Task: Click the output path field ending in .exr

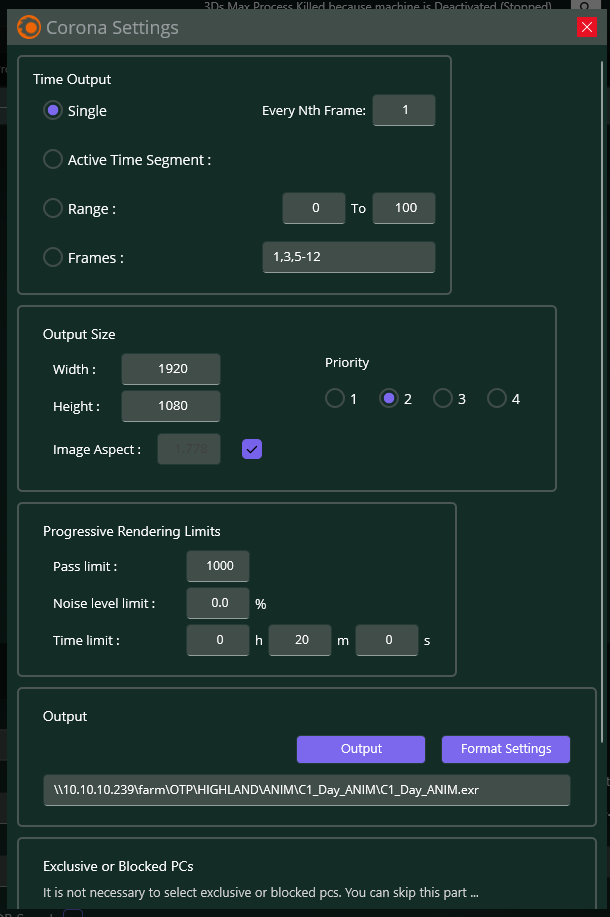Action: tap(307, 790)
